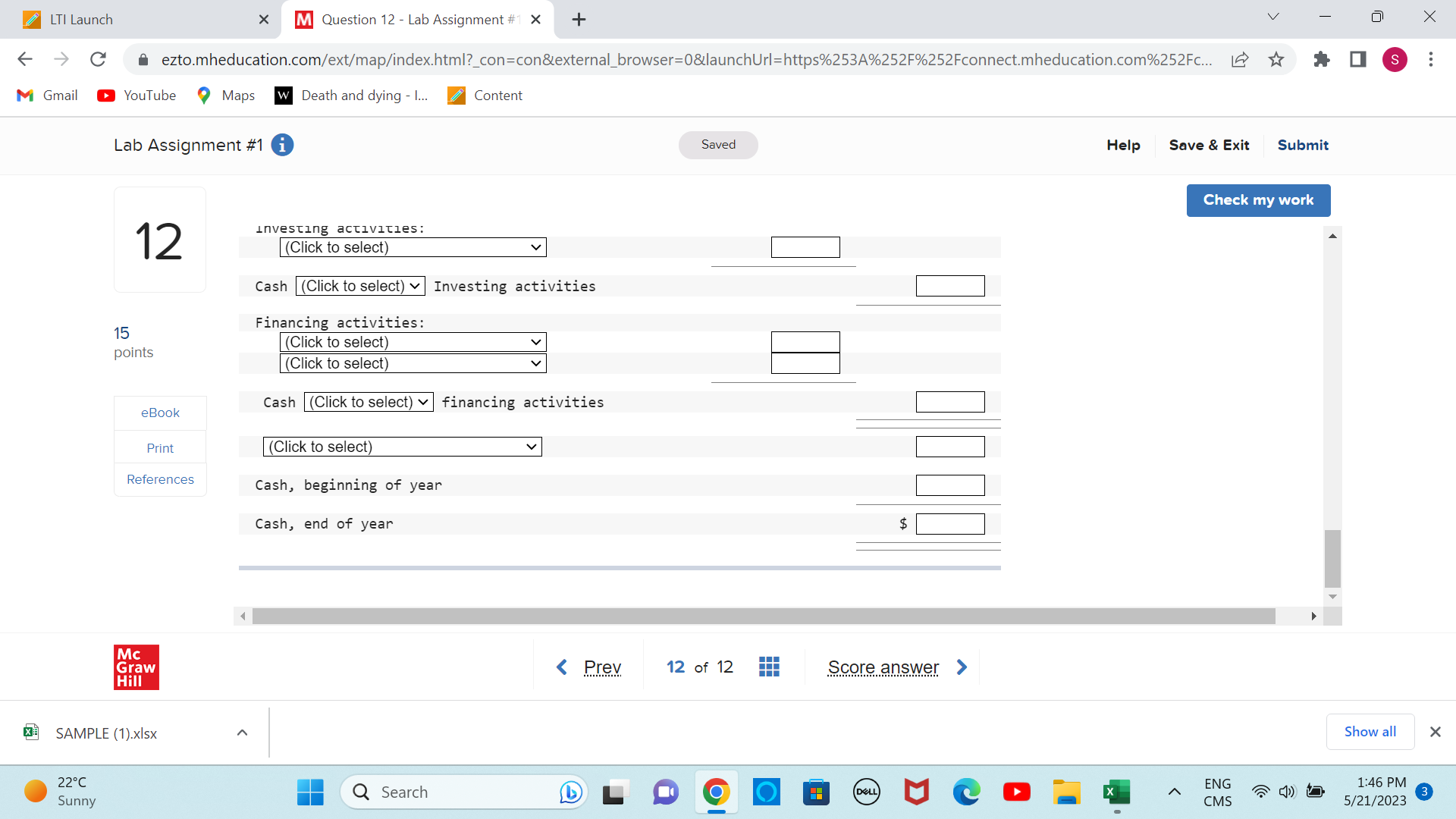Click the bookmark star in the address bar

[1276, 59]
